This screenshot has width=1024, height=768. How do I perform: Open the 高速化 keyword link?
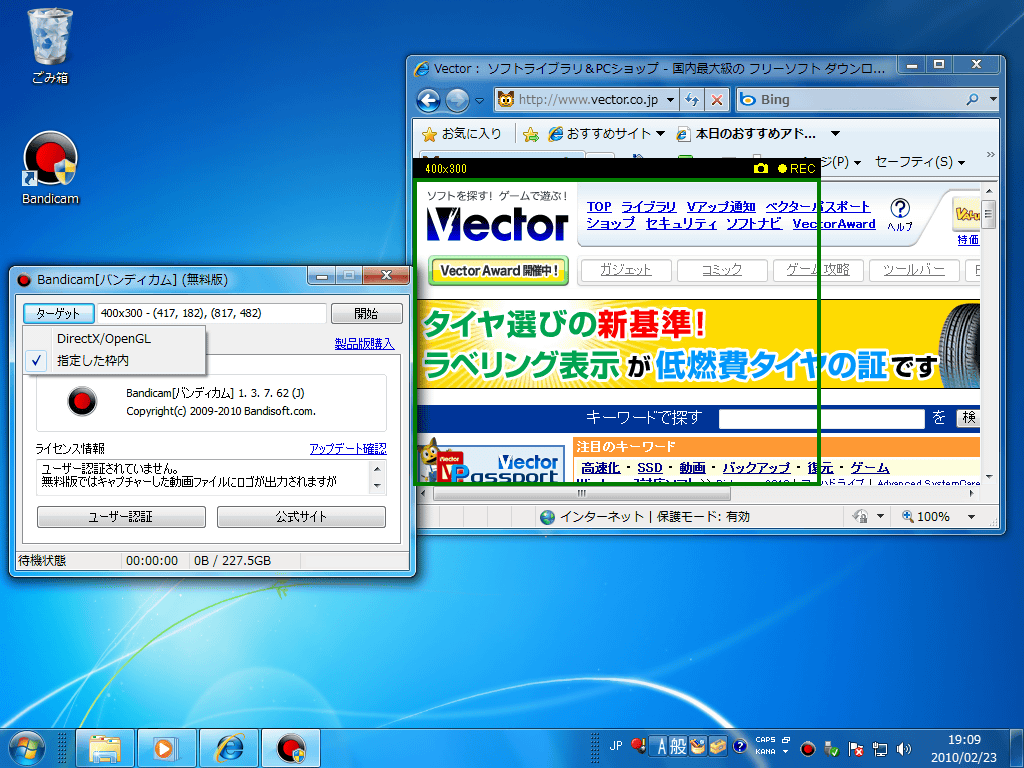point(600,468)
